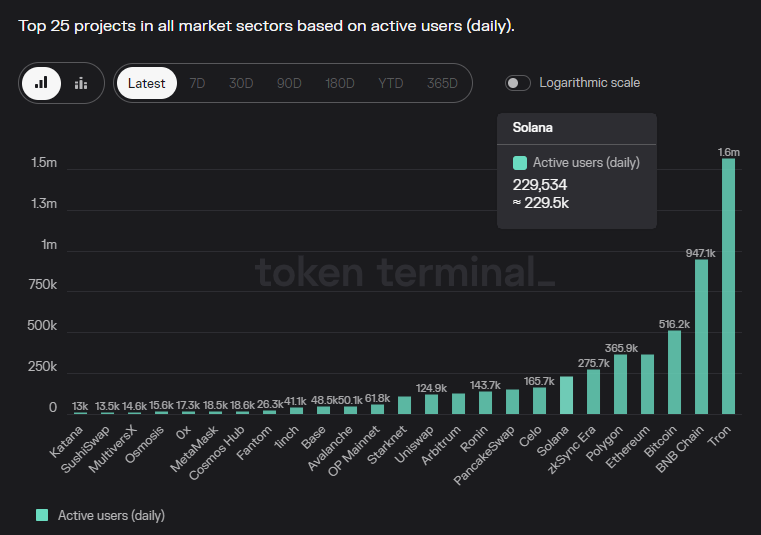This screenshot has height=535, width=761.
Task: Choose the 30D time range
Action: pos(241,83)
